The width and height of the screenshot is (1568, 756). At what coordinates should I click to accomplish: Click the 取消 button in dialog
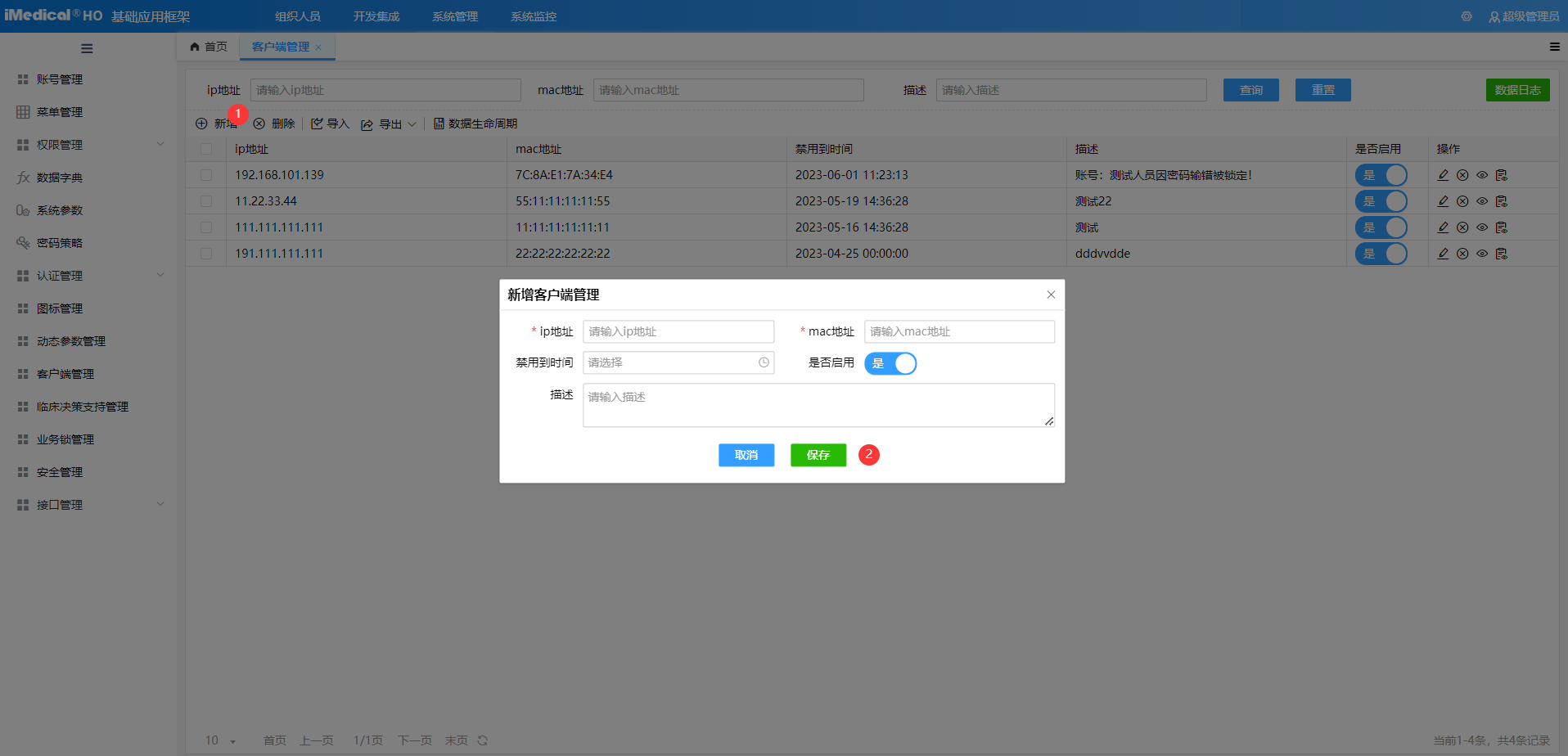click(746, 455)
